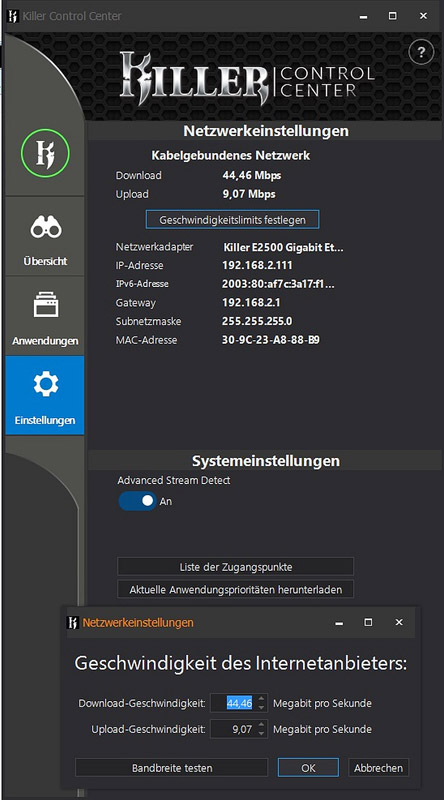Image resolution: width=444 pixels, height=800 pixels.
Task: Click Killer icon in main title bar
Action: (13, 16)
